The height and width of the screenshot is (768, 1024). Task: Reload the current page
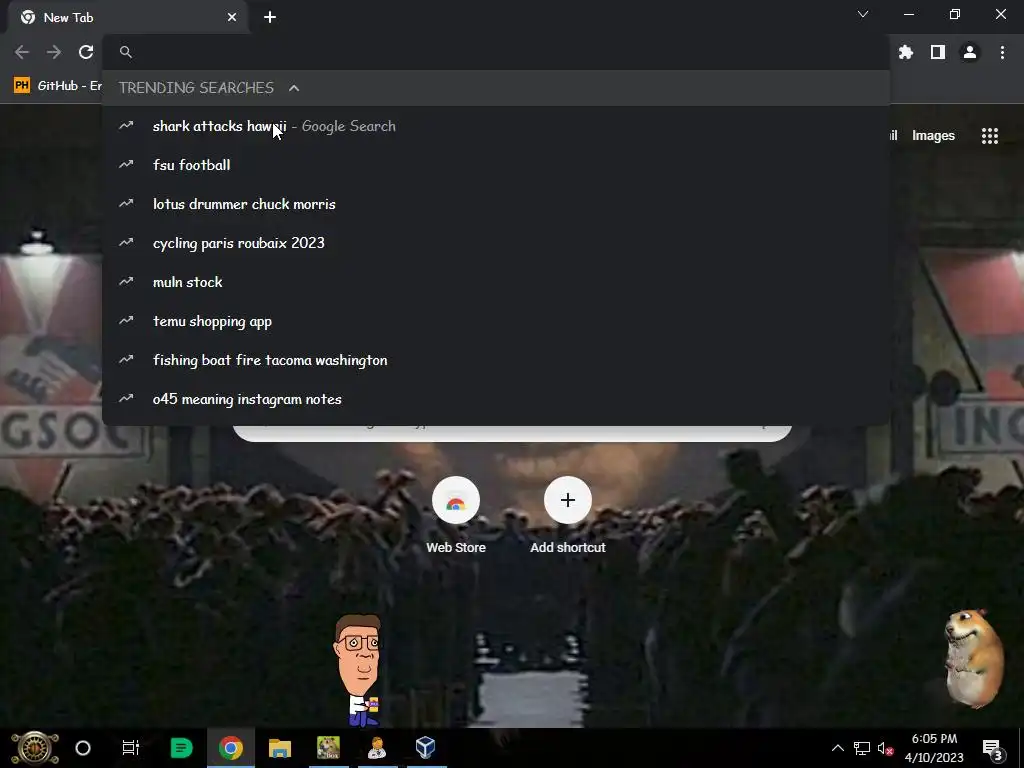(x=86, y=52)
